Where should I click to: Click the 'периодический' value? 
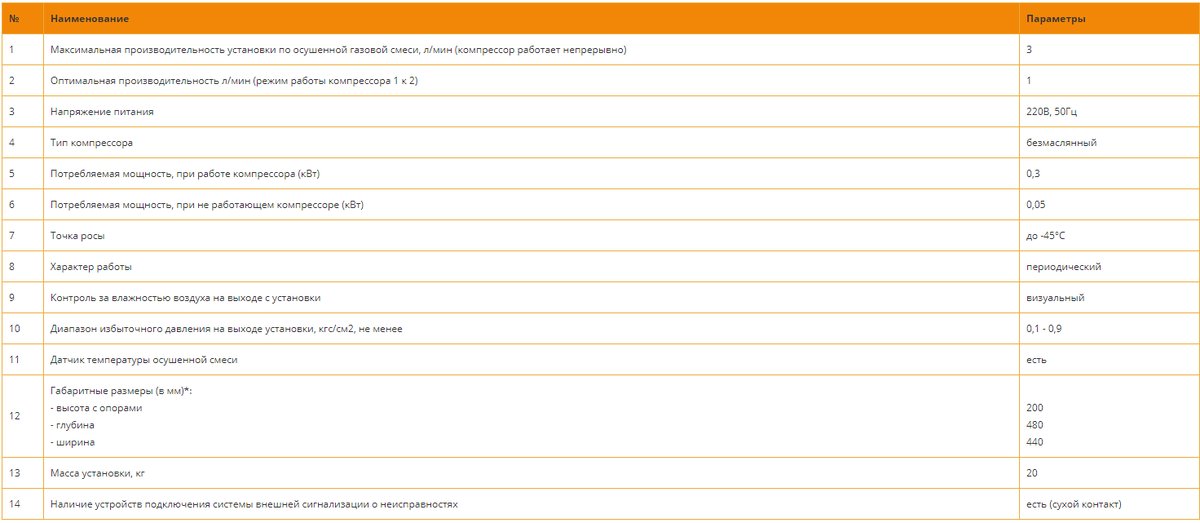pyautogui.click(x=1065, y=267)
